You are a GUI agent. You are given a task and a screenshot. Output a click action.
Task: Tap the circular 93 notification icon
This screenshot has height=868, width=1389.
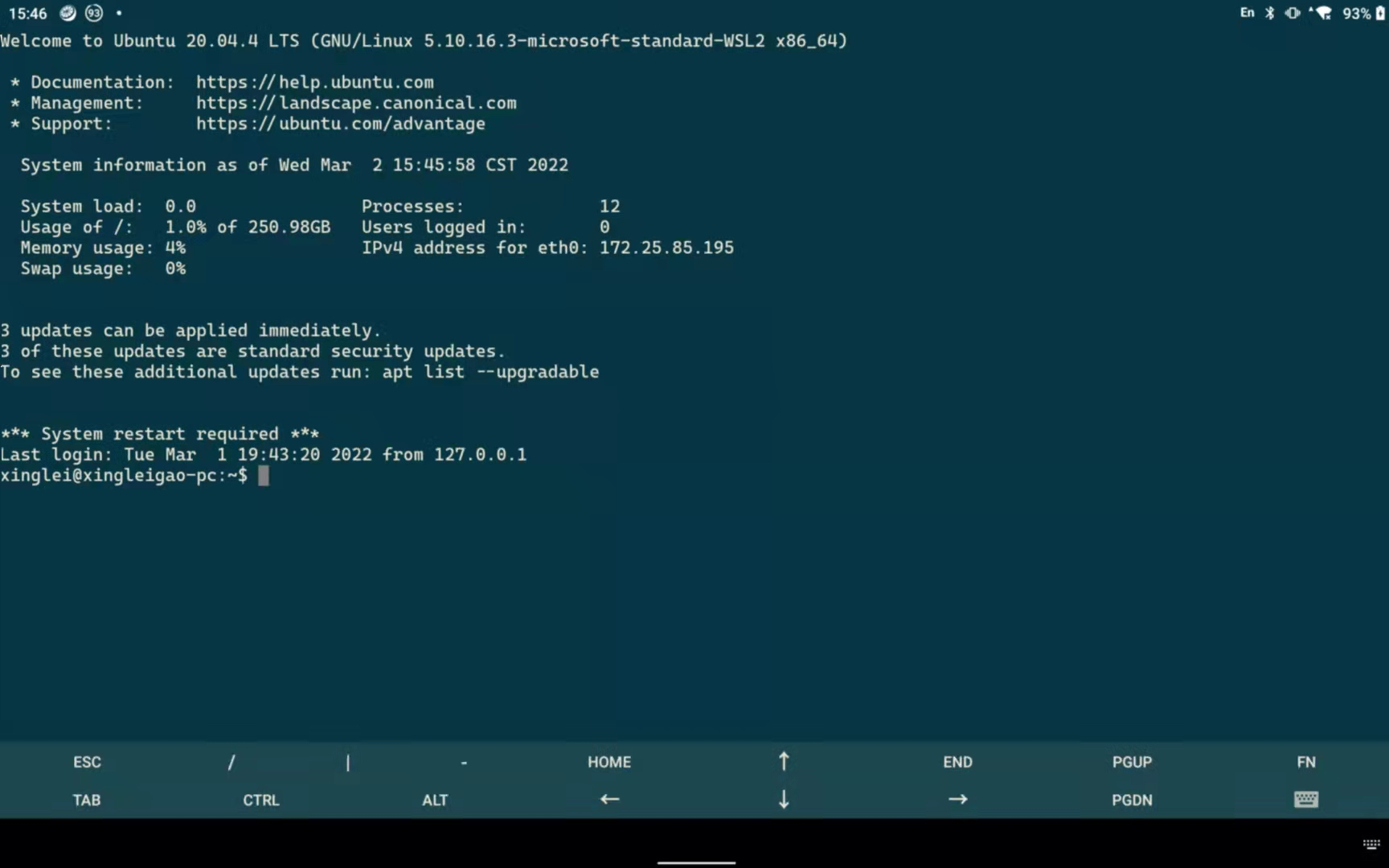[x=94, y=13]
